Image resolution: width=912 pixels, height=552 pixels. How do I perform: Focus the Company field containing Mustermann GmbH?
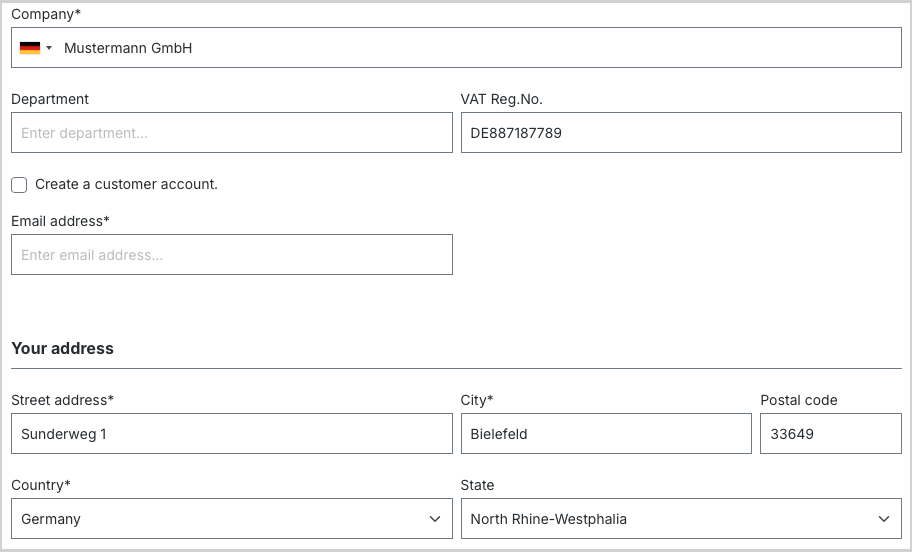pyautogui.click(x=457, y=48)
